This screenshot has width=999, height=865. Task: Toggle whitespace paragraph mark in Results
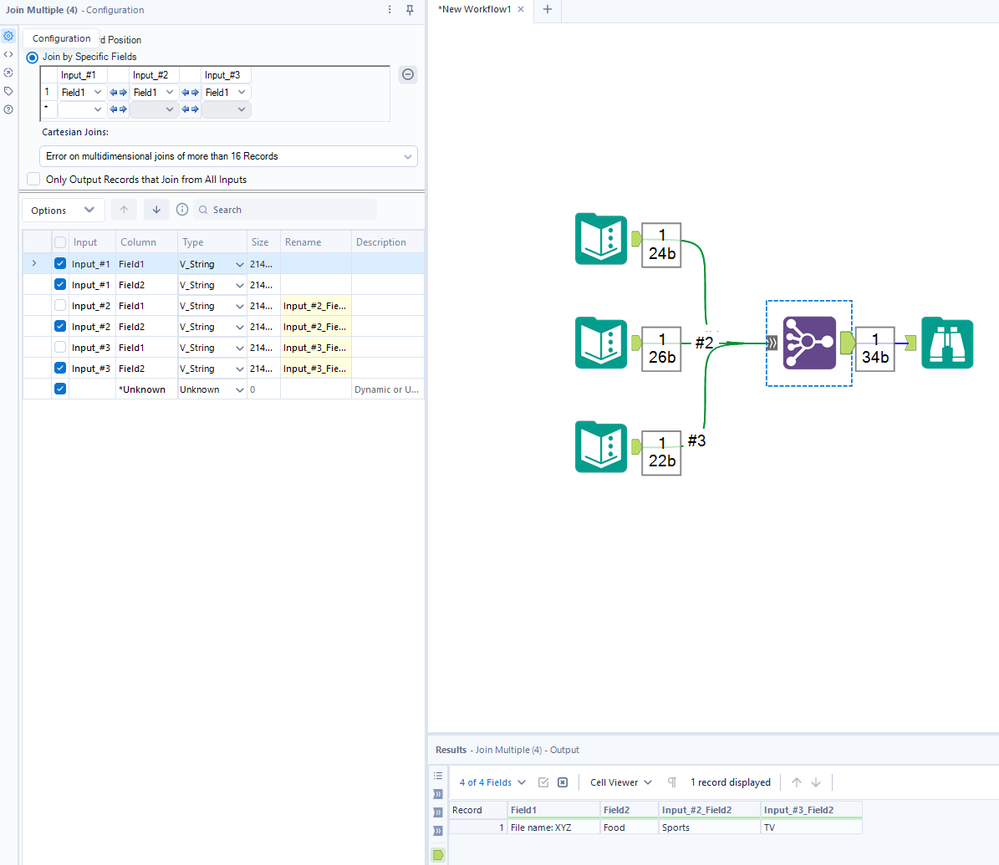click(672, 782)
